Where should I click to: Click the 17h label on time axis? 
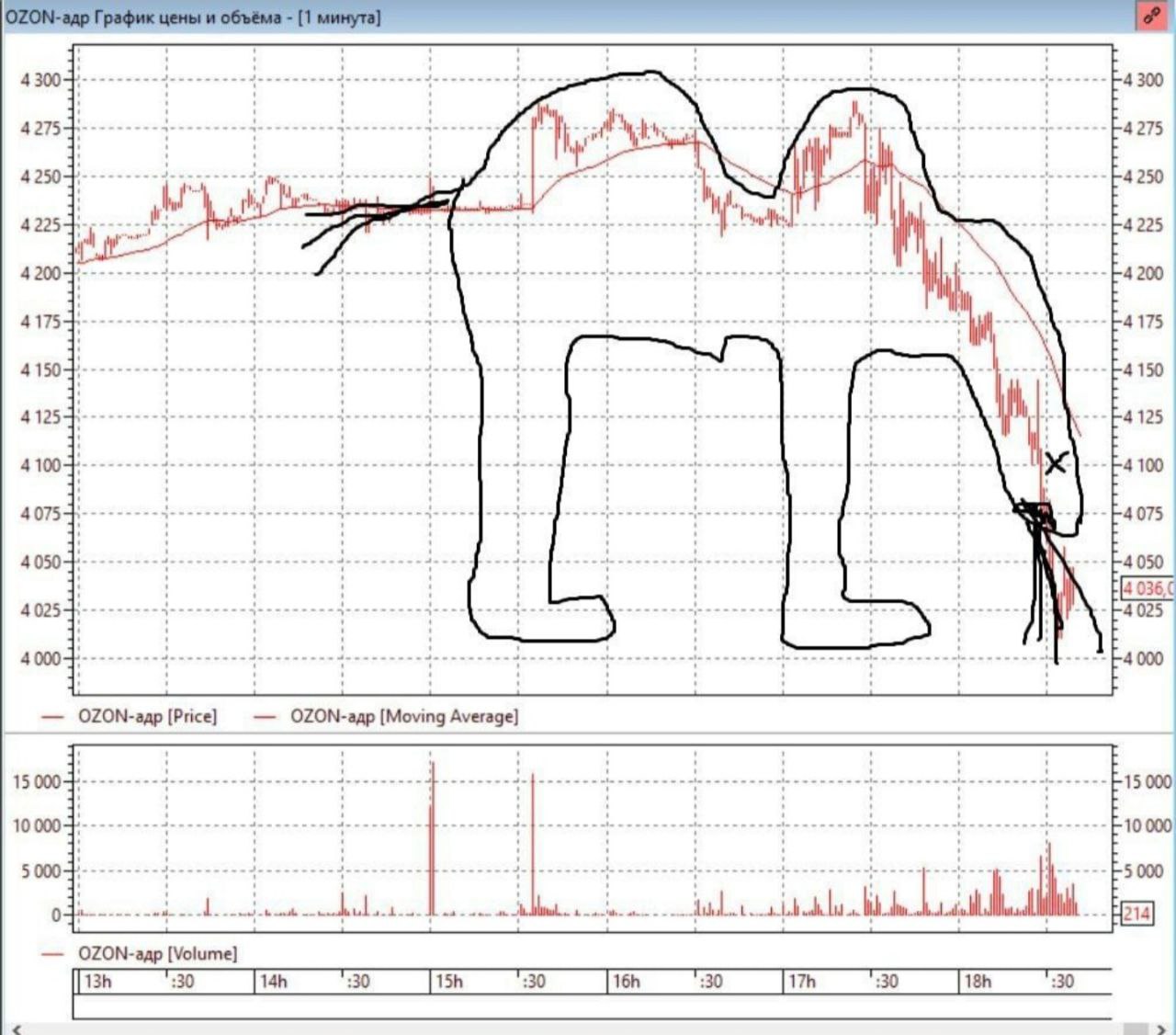801,981
